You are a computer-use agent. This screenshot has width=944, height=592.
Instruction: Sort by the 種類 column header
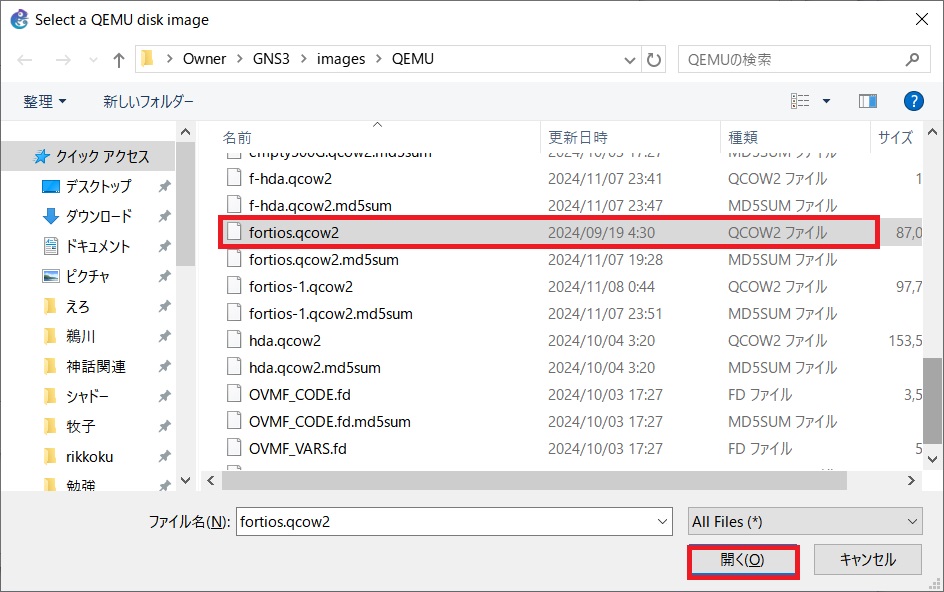(x=743, y=138)
